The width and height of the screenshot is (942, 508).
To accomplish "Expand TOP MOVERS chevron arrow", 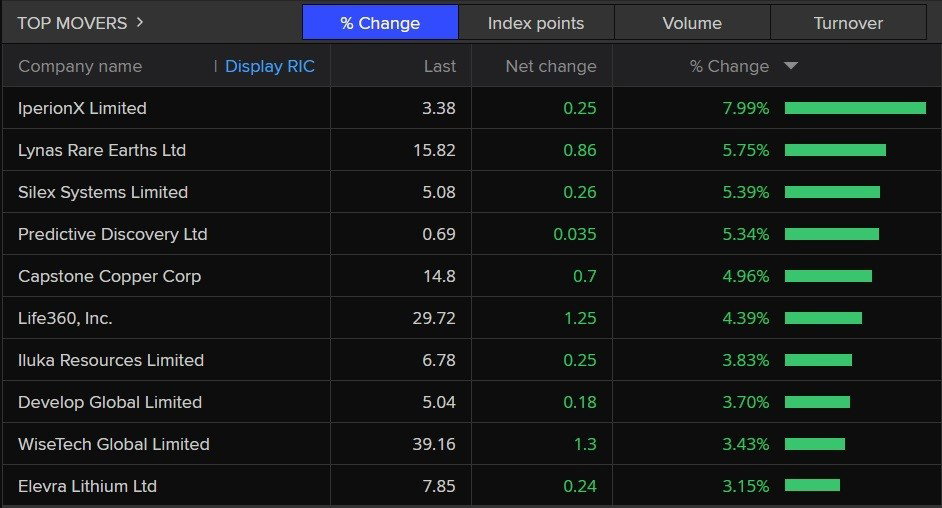I will [x=140, y=23].
